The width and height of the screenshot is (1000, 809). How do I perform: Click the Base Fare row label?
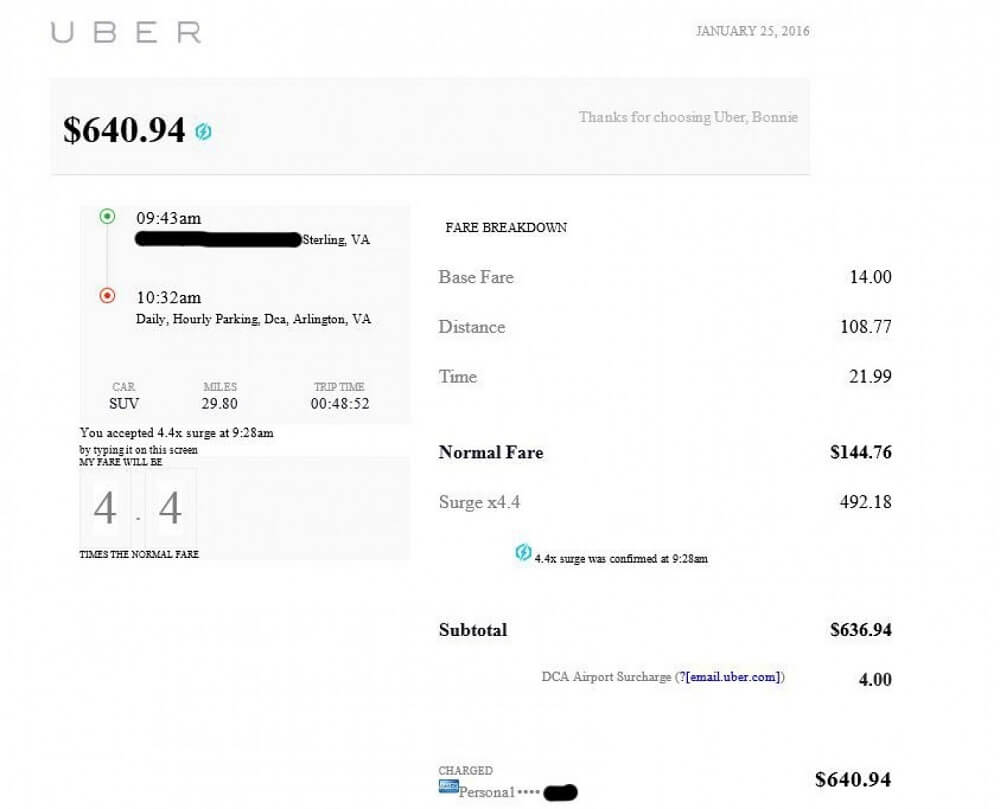[476, 277]
